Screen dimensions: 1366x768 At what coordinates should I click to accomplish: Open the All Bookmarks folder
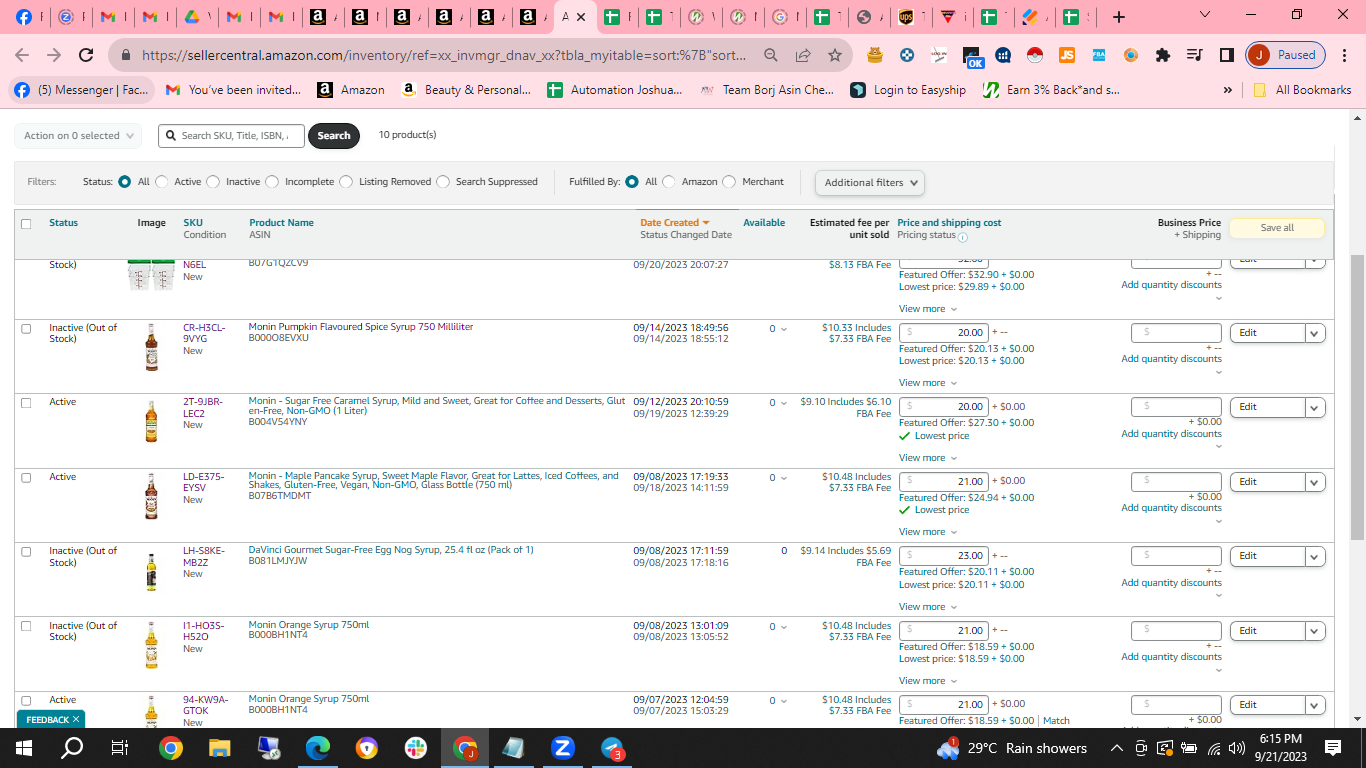pyautogui.click(x=1301, y=90)
